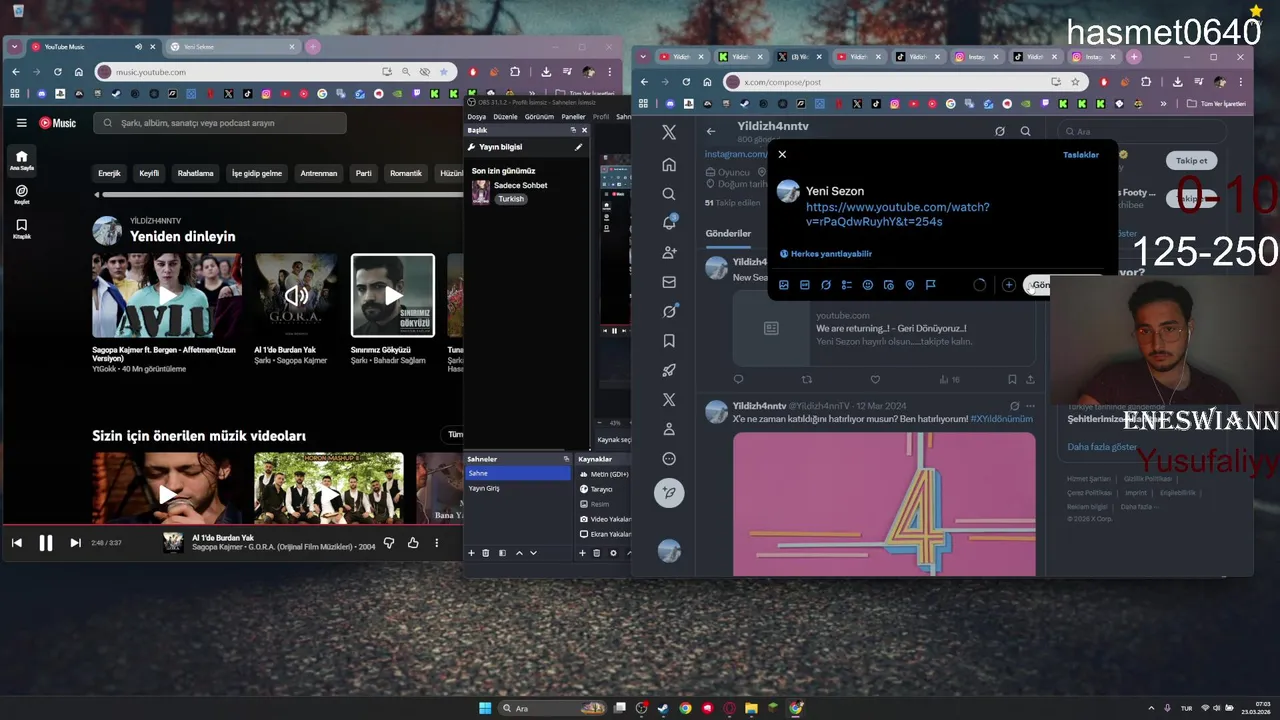Open YouTube Music hamburger menu
The image size is (1280, 720).
(x=21, y=123)
